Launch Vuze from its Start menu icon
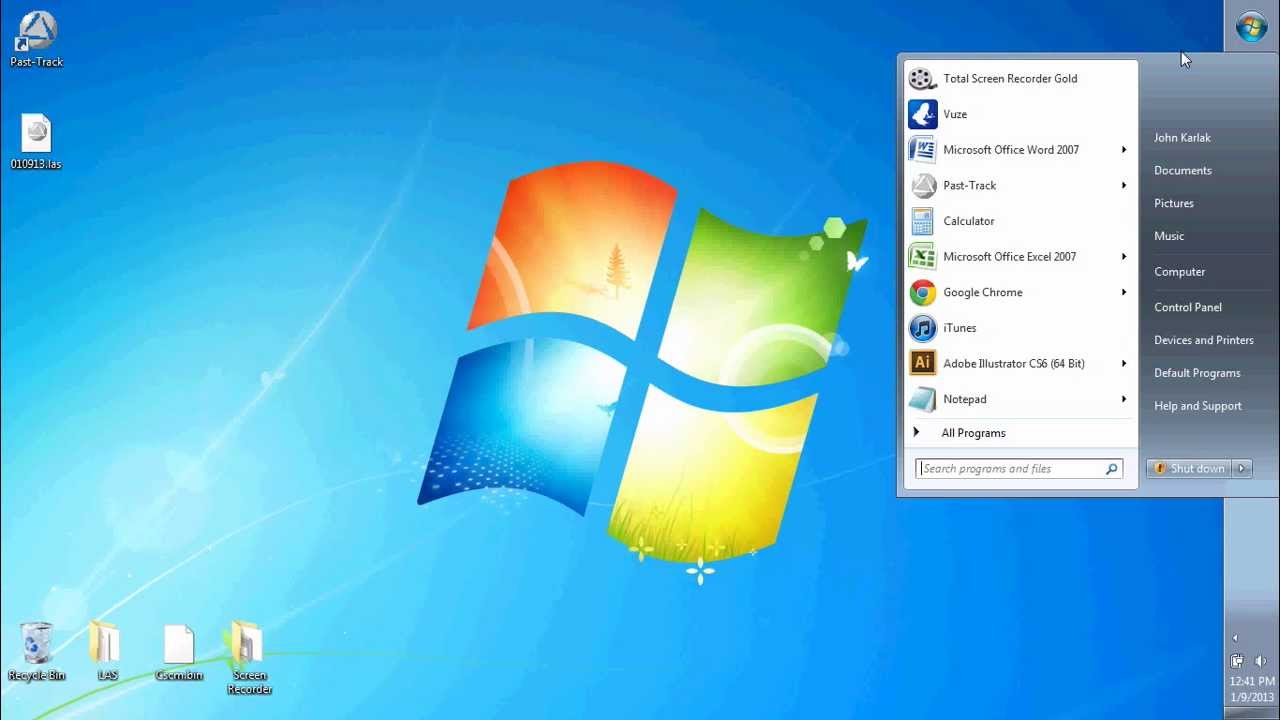 click(x=922, y=114)
